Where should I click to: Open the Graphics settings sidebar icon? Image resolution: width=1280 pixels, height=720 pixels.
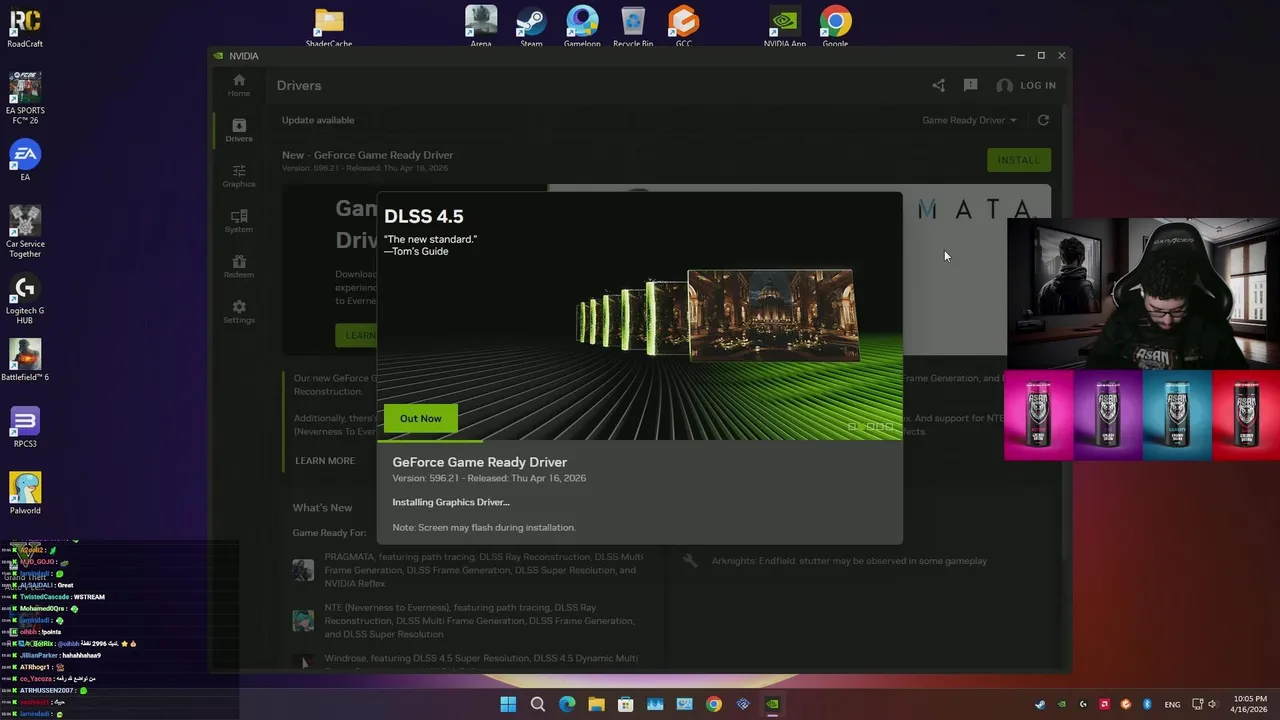(x=238, y=176)
